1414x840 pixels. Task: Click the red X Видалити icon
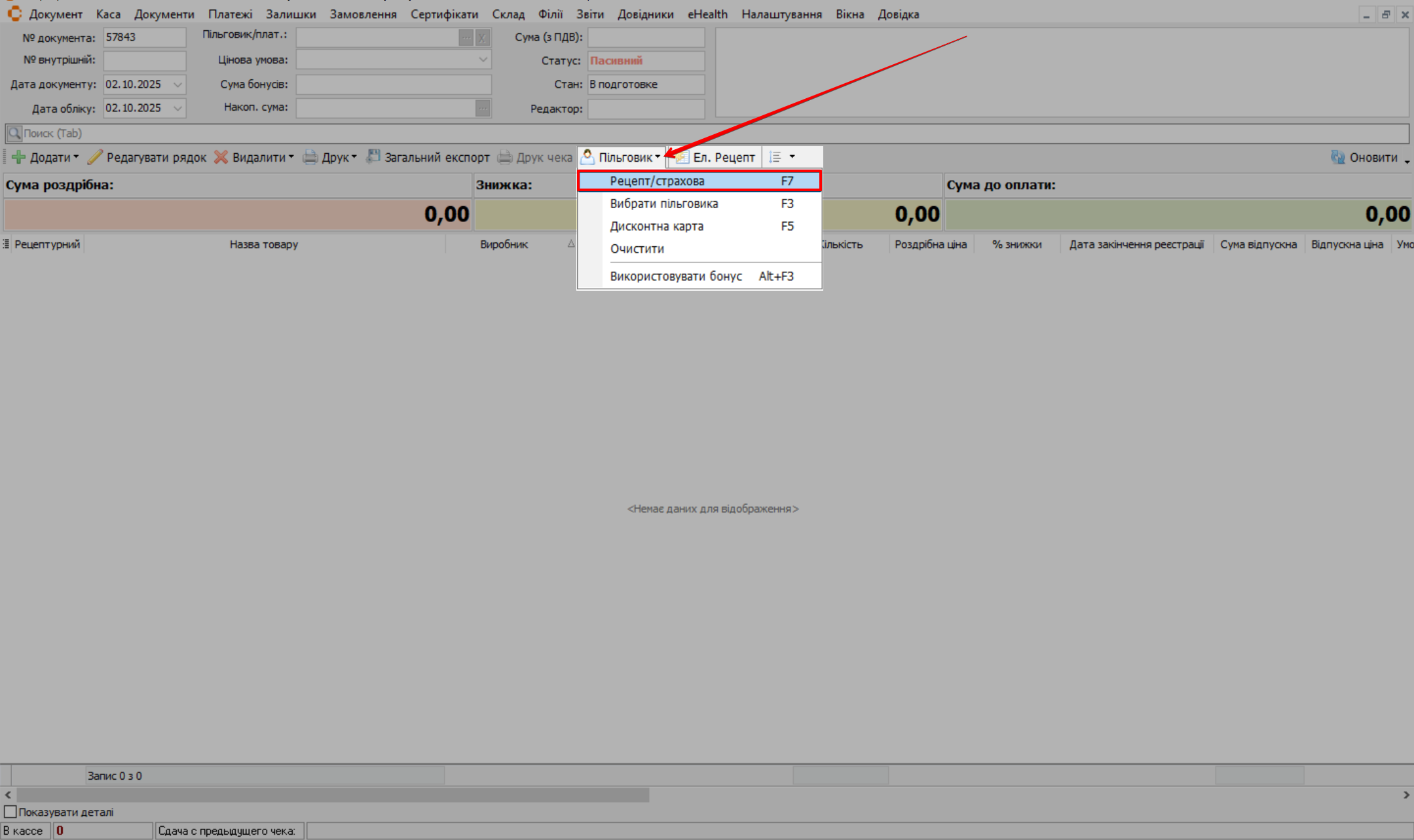tap(221, 157)
